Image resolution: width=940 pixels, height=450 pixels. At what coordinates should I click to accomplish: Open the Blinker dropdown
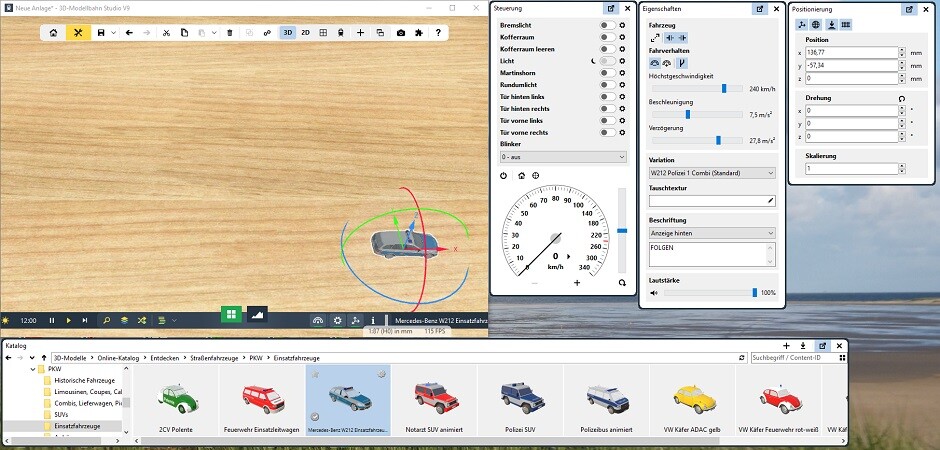pyautogui.click(x=563, y=157)
